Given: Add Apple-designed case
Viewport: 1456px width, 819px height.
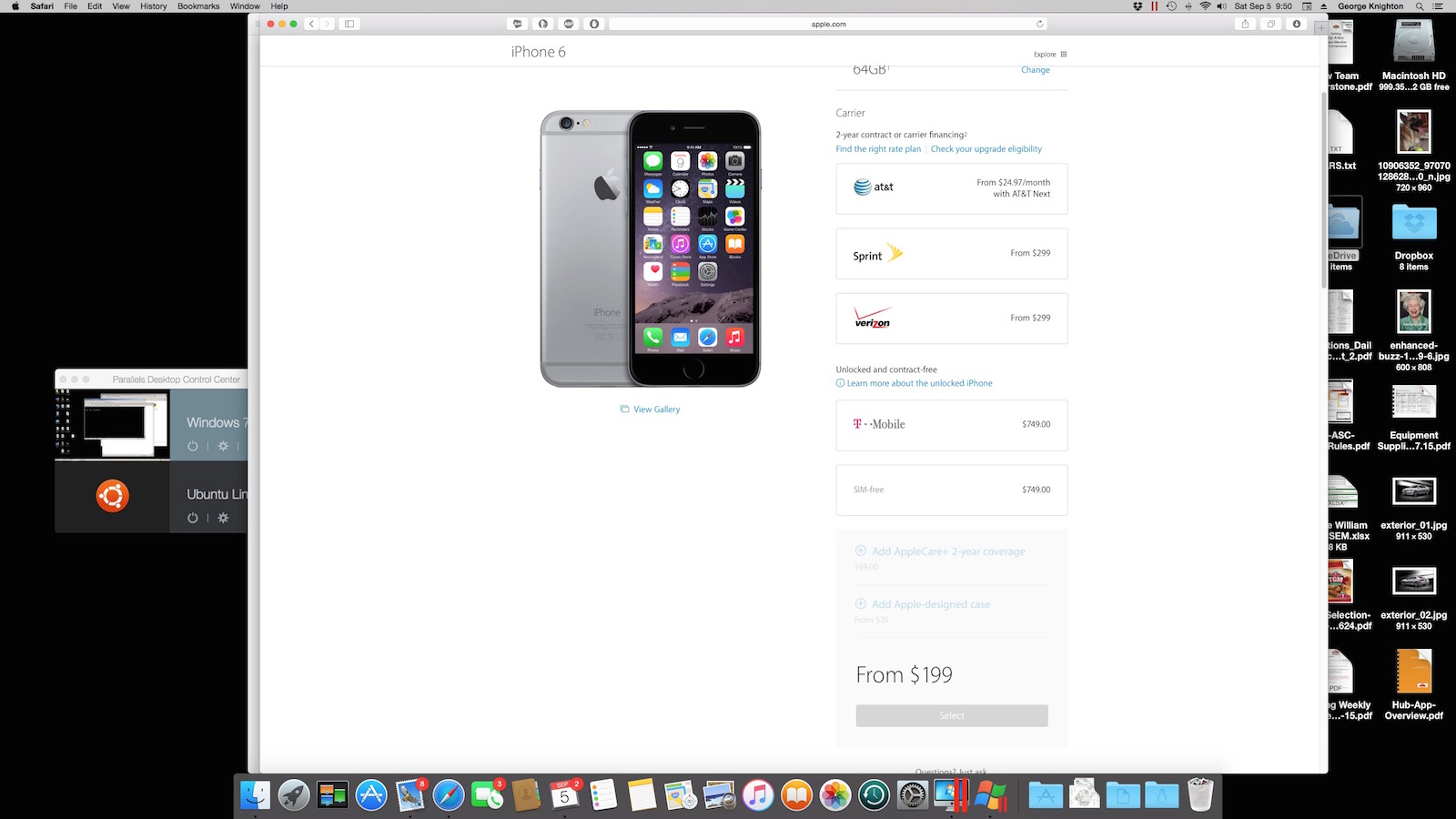Looking at the screenshot, I should coord(923,604).
